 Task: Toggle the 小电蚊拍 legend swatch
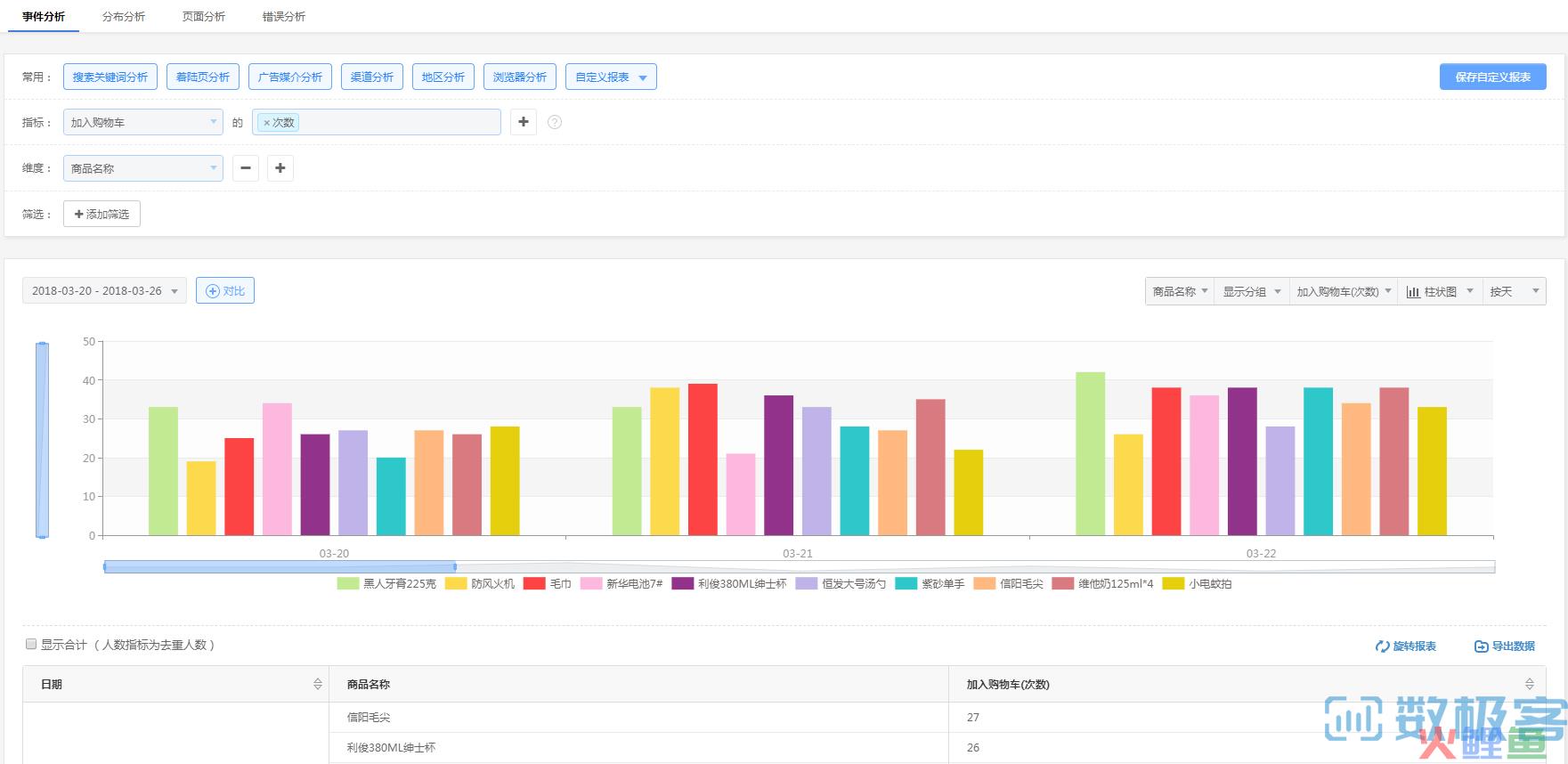pyautogui.click(x=1174, y=583)
